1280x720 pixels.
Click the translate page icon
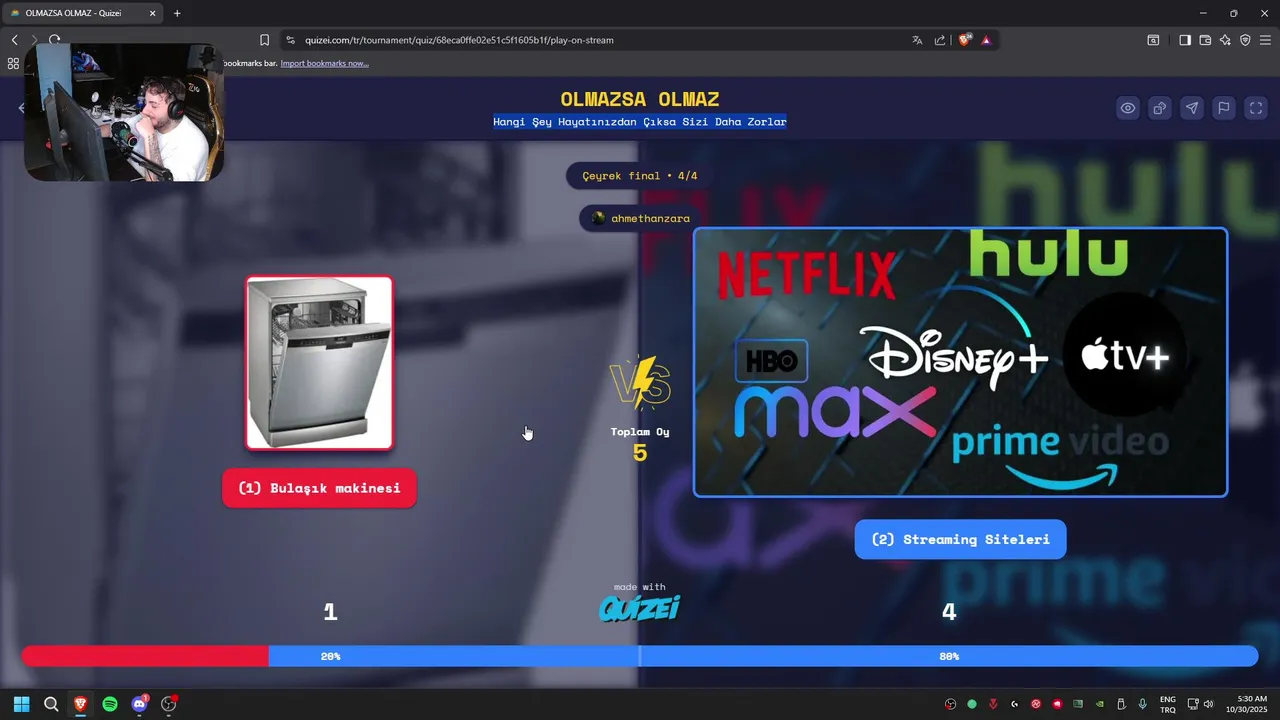click(917, 40)
